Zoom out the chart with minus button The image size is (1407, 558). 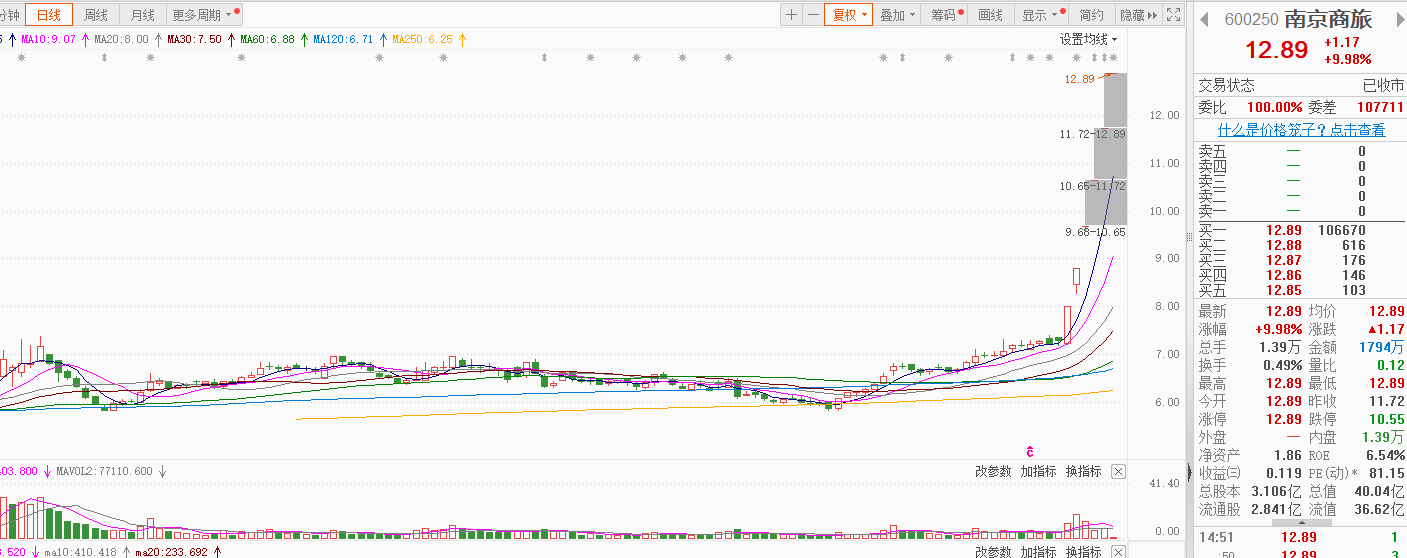click(813, 15)
